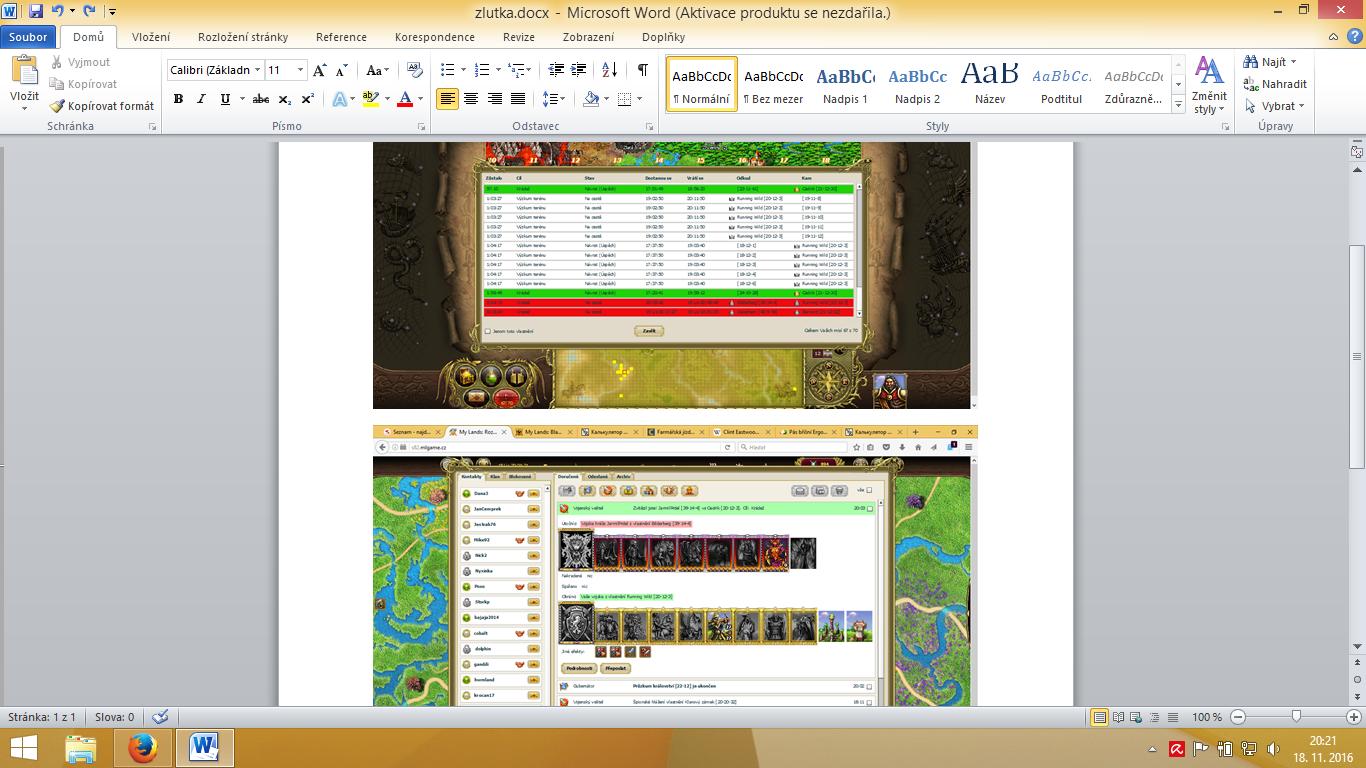Switch to the Vložení ribbon tab

click(x=151, y=37)
